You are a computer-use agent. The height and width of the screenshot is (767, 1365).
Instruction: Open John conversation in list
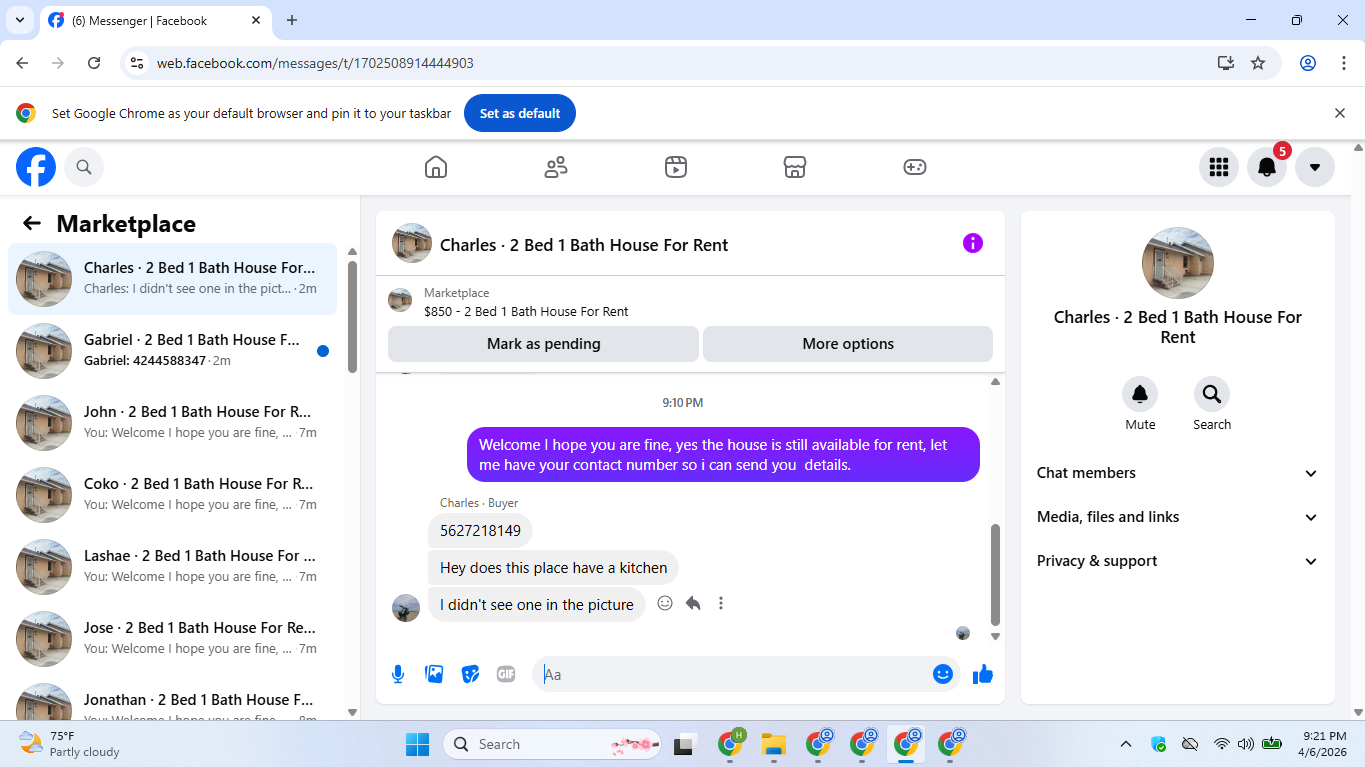tap(172, 423)
